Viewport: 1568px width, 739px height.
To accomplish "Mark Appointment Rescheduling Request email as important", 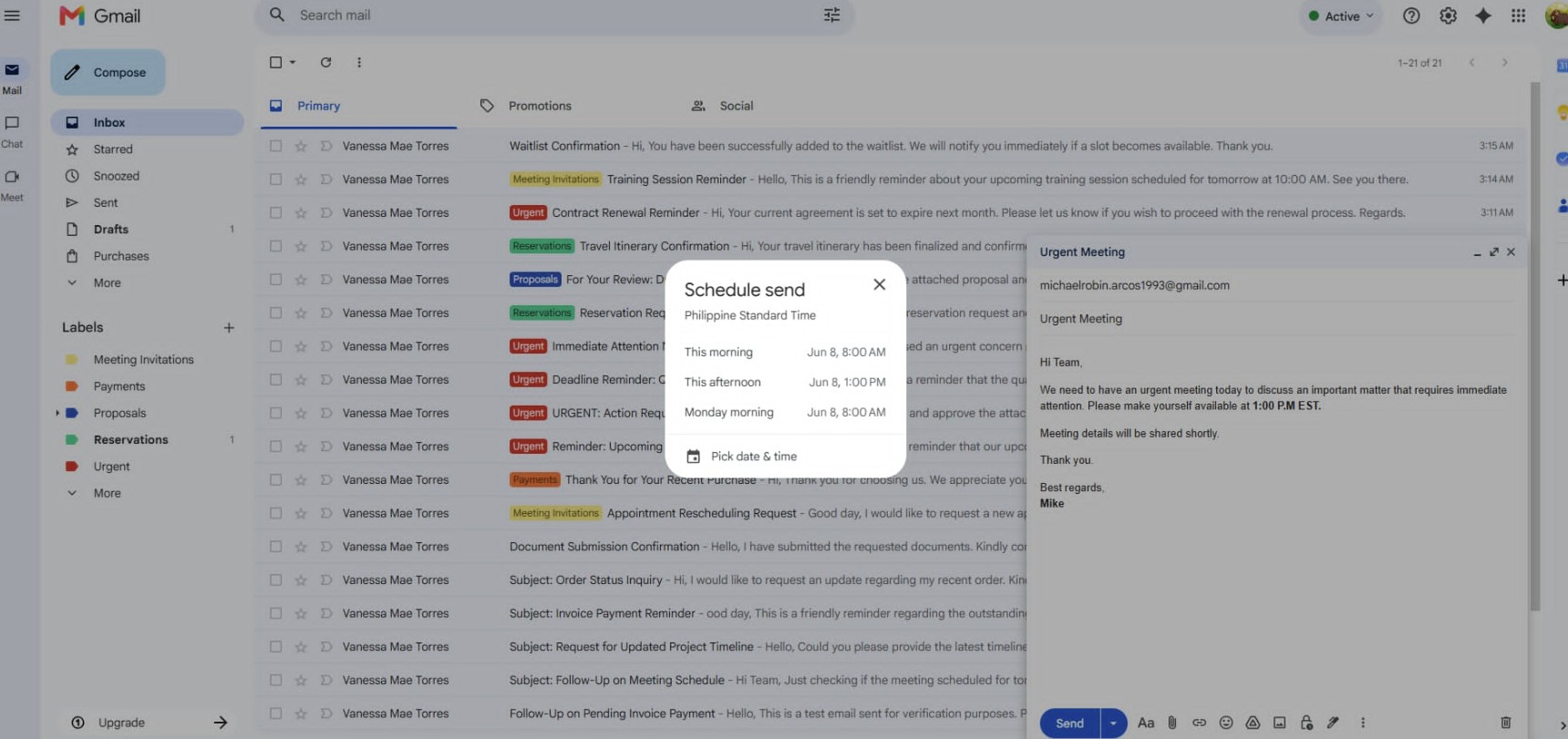I will coord(325,513).
